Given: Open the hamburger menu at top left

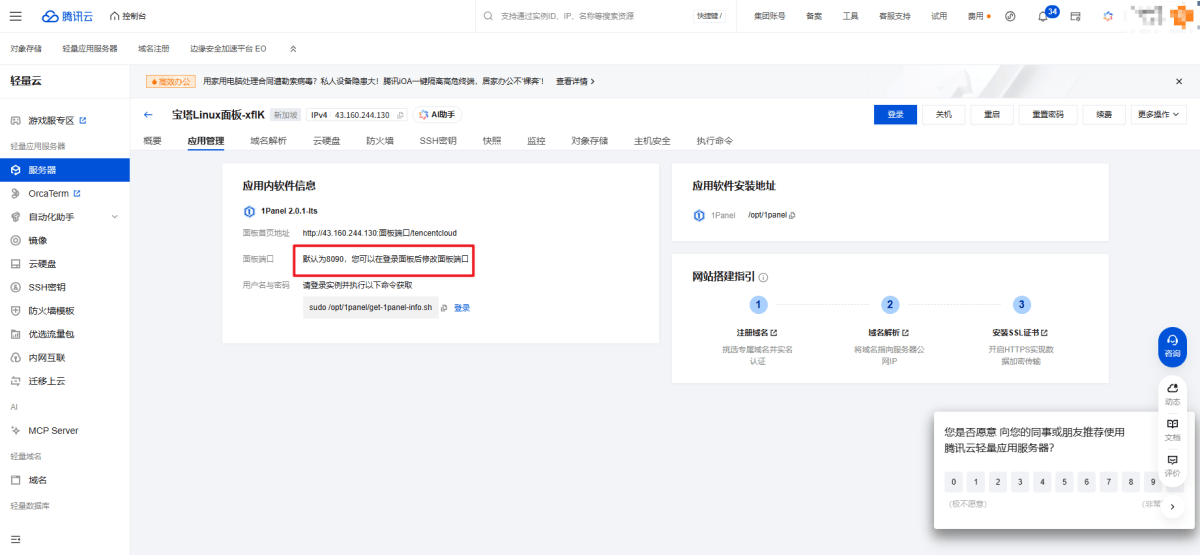Looking at the screenshot, I should point(16,16).
